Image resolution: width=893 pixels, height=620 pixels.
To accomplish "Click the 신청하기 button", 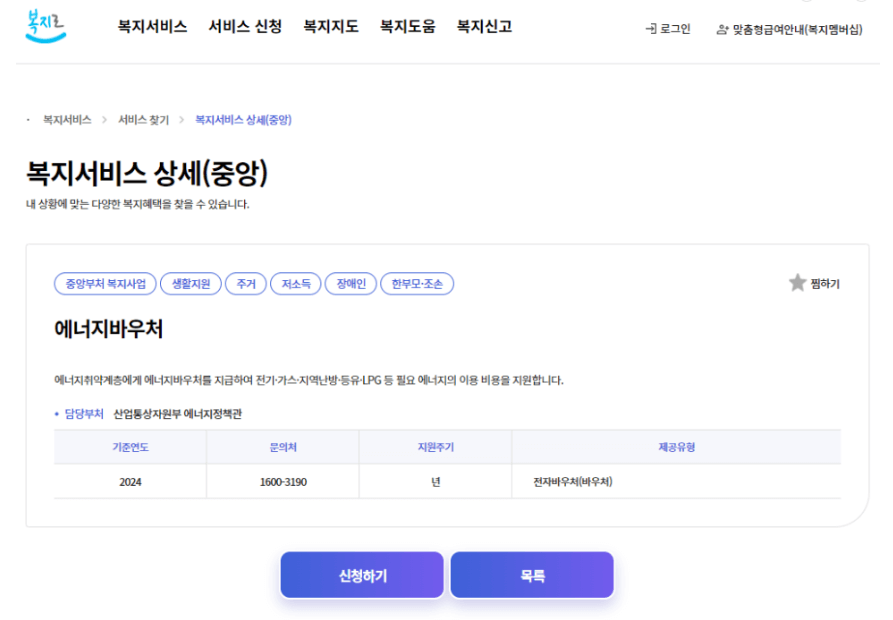I will 362,574.
